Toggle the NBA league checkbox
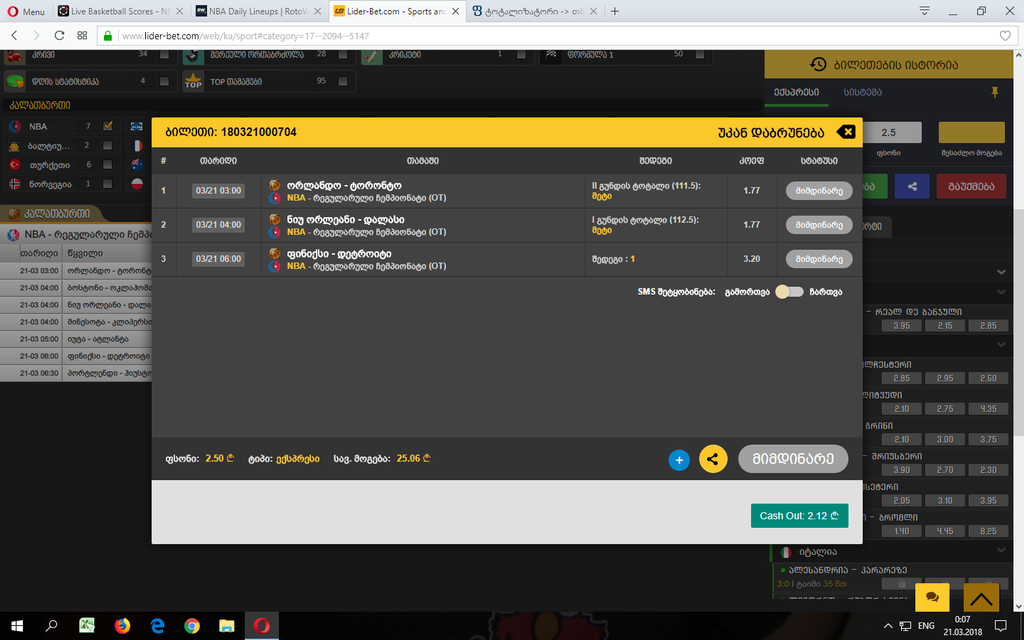Screen dimensions: 1024x640 [x=108, y=125]
